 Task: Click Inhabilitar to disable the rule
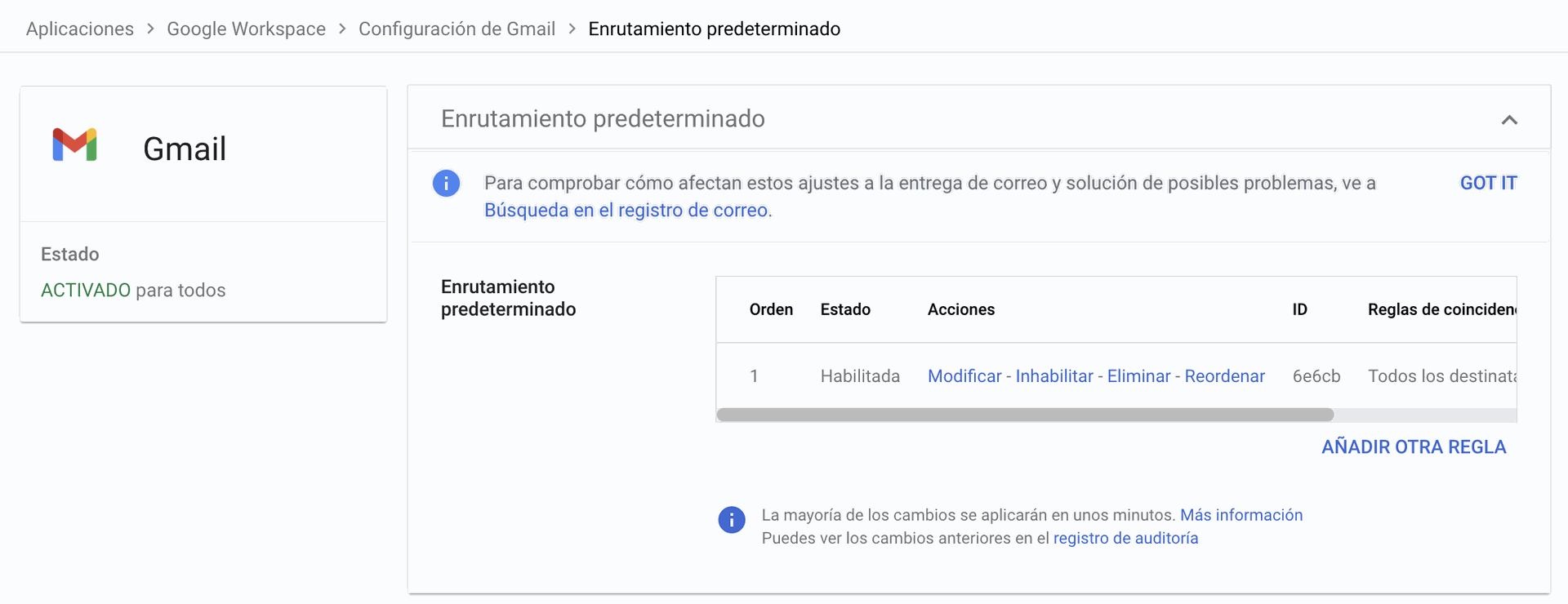coord(1053,376)
